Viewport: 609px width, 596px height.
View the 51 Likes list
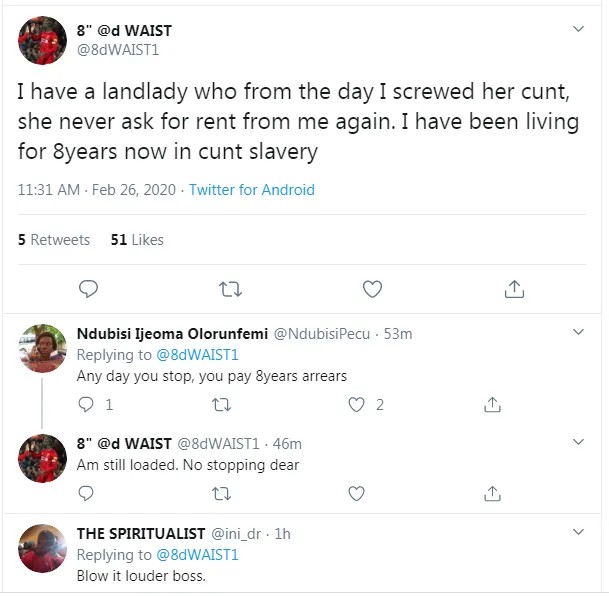tap(137, 240)
